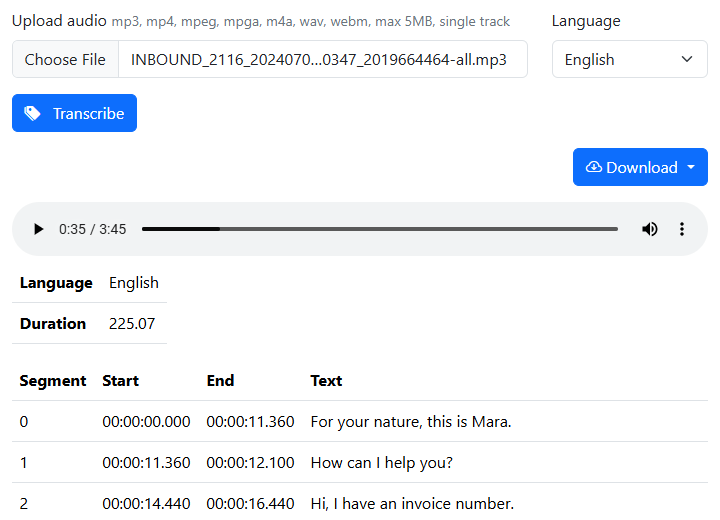Click the bold Language label beside English
The width and height of the screenshot is (720, 520).
point(56,283)
